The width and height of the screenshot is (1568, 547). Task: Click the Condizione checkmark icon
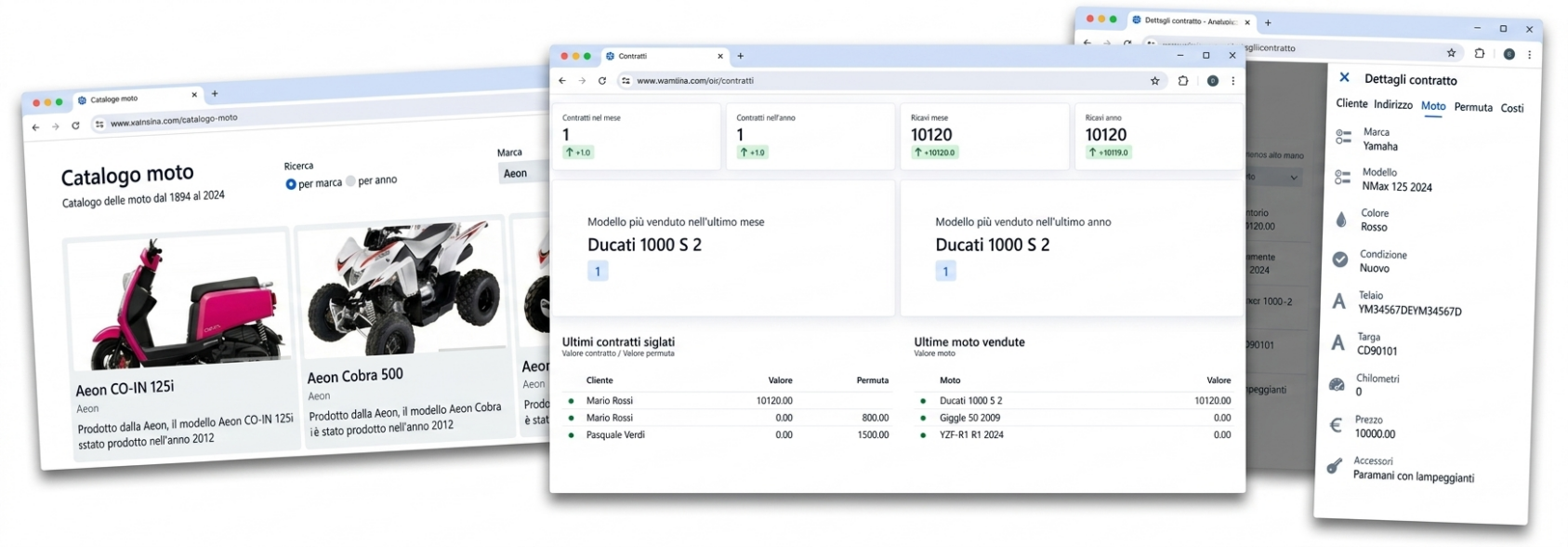click(x=1340, y=260)
